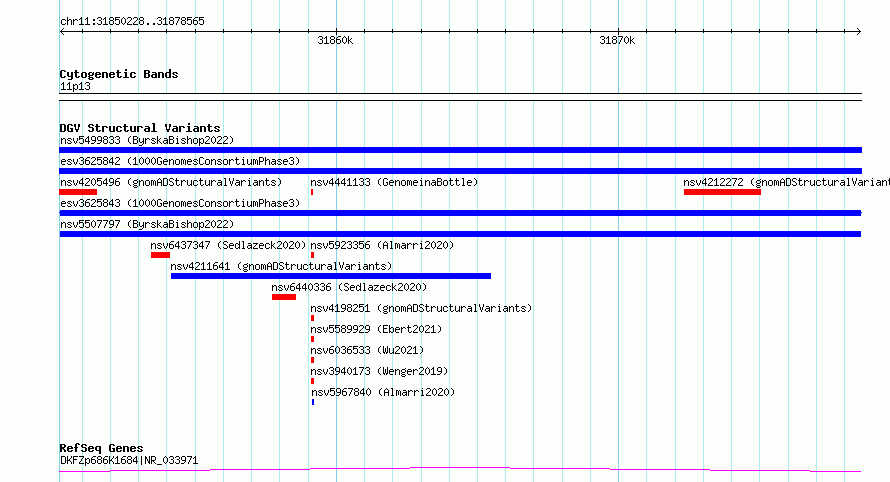This screenshot has height=482, width=890.
Task: Click the 31860k ruler tick label
Action: [x=335, y=40]
